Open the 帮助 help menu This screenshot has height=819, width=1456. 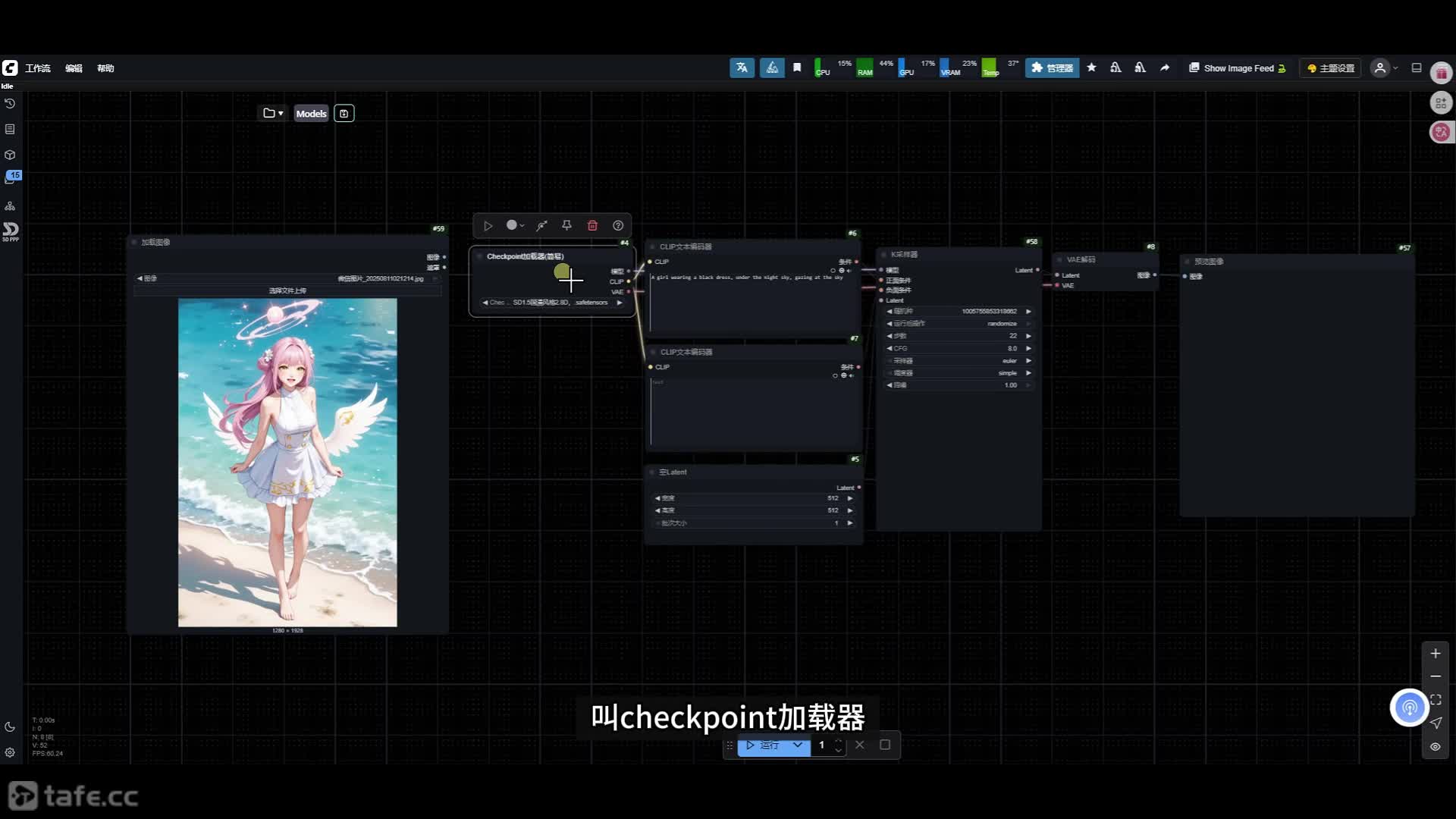[x=105, y=68]
